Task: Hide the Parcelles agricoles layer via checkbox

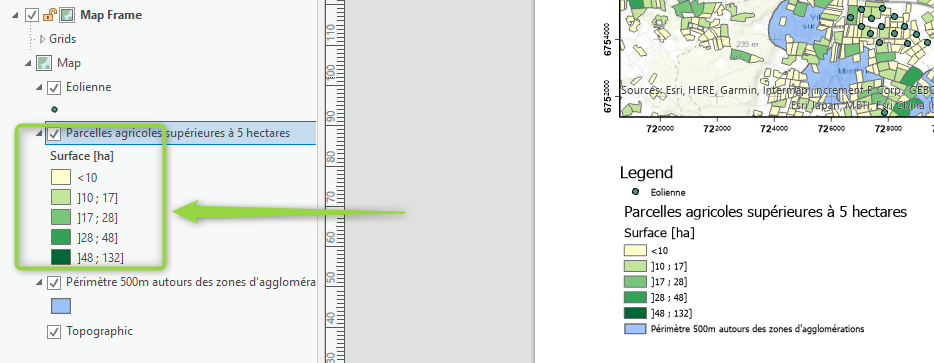Action: point(54,134)
